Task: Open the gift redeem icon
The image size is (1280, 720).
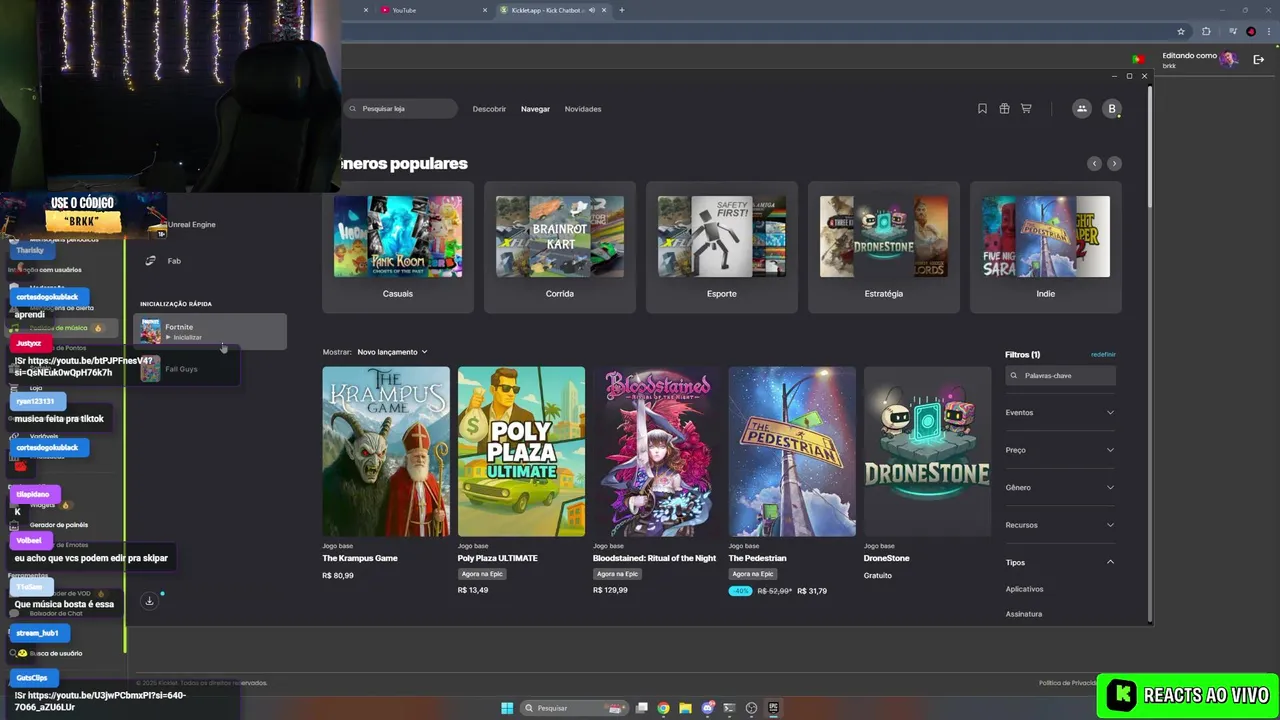Action: [1004, 109]
